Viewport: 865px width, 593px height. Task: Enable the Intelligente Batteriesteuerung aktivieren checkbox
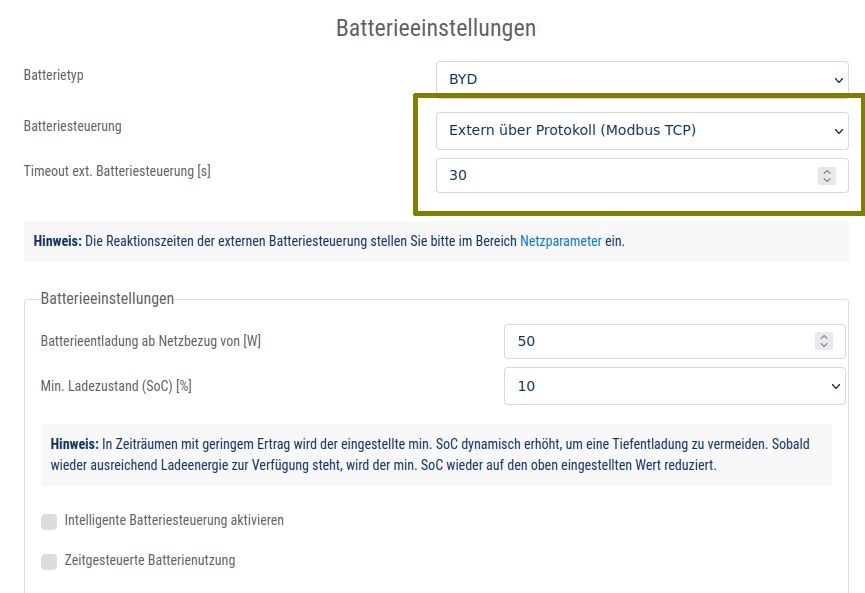click(x=49, y=521)
